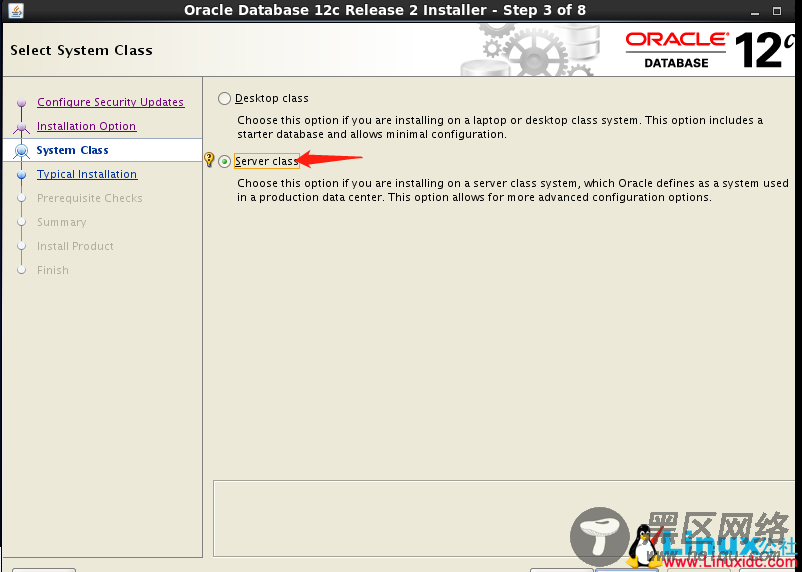Click the Configure Security Updates step bullet
802x572 pixels.
point(21,102)
